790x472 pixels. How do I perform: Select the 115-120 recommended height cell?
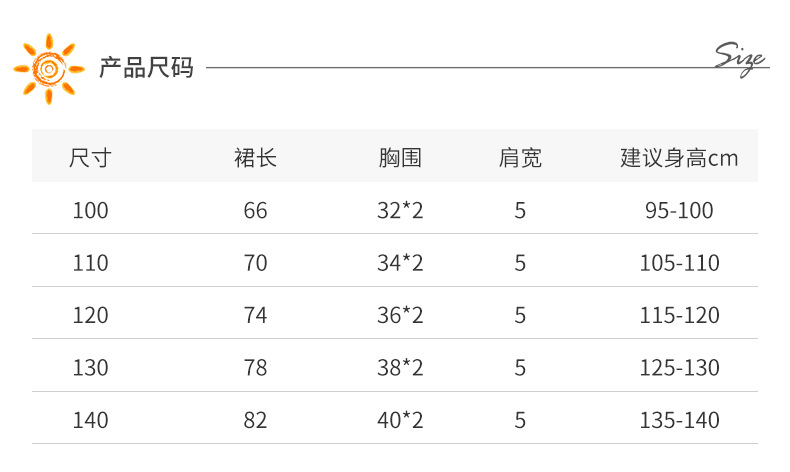click(679, 315)
